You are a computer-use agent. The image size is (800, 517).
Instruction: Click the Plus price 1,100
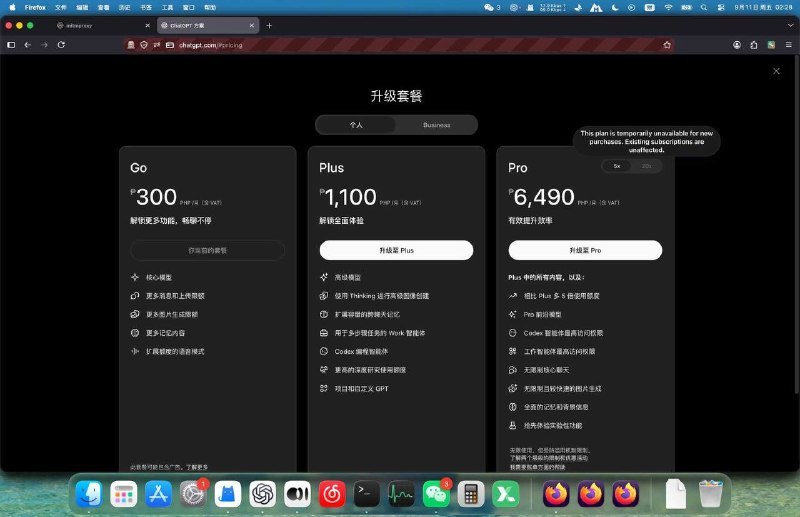click(x=351, y=197)
